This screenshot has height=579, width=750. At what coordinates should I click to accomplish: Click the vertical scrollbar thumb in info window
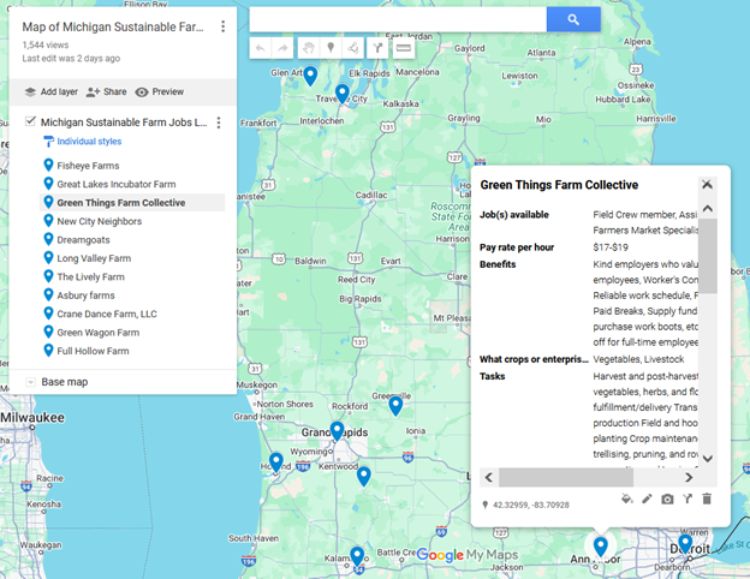coord(707,256)
